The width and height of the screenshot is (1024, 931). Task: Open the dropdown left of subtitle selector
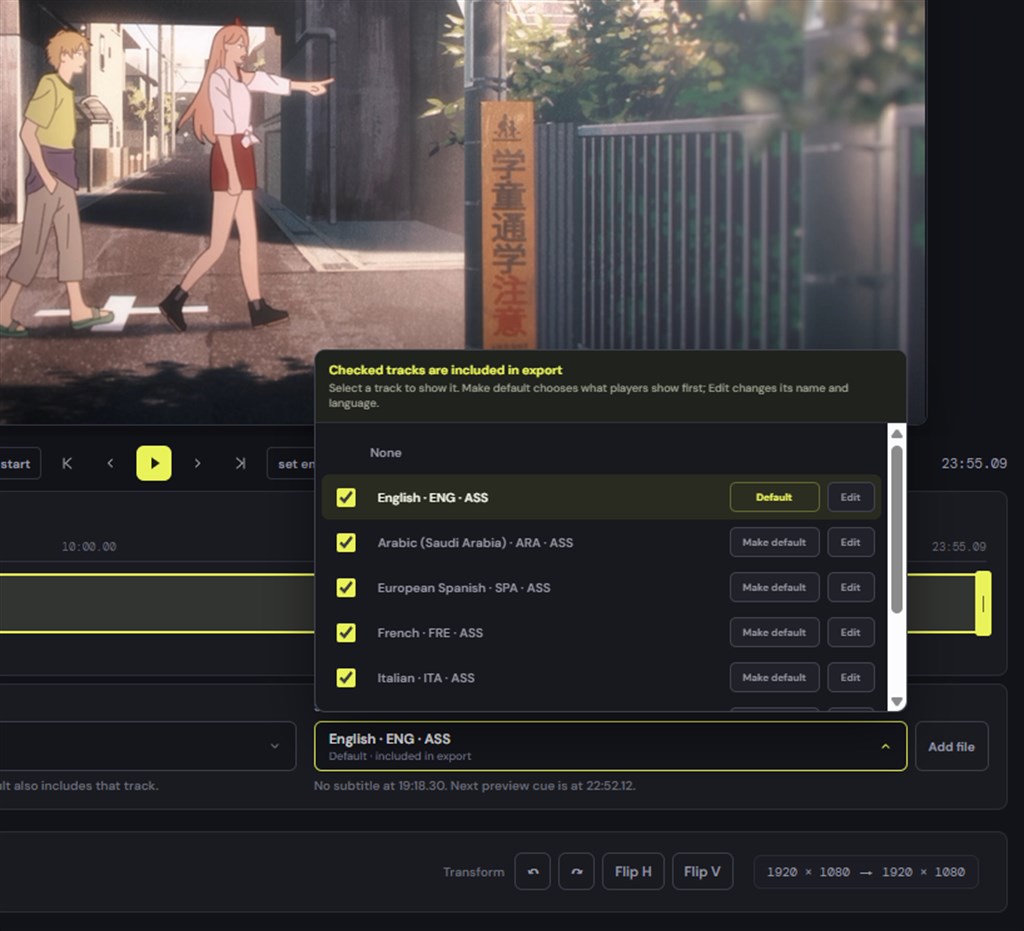pyautogui.click(x=148, y=746)
